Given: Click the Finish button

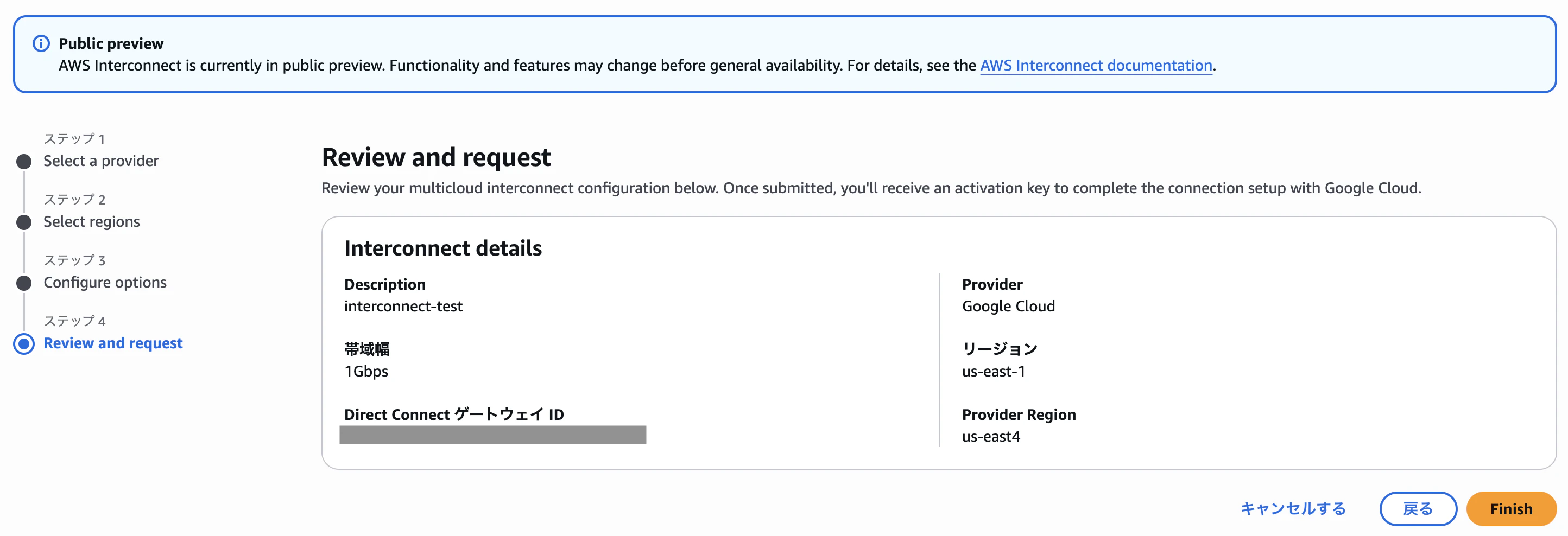Looking at the screenshot, I should [1511, 509].
